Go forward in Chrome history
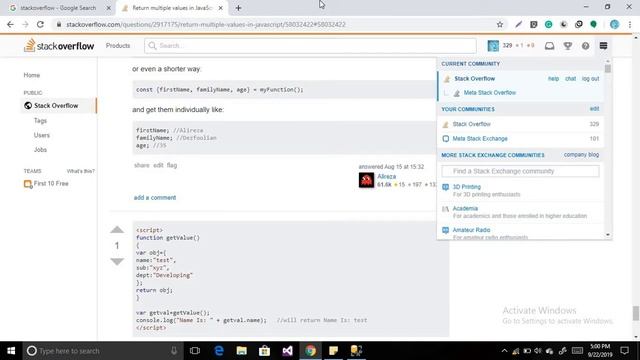The image size is (640, 360). 25,24
